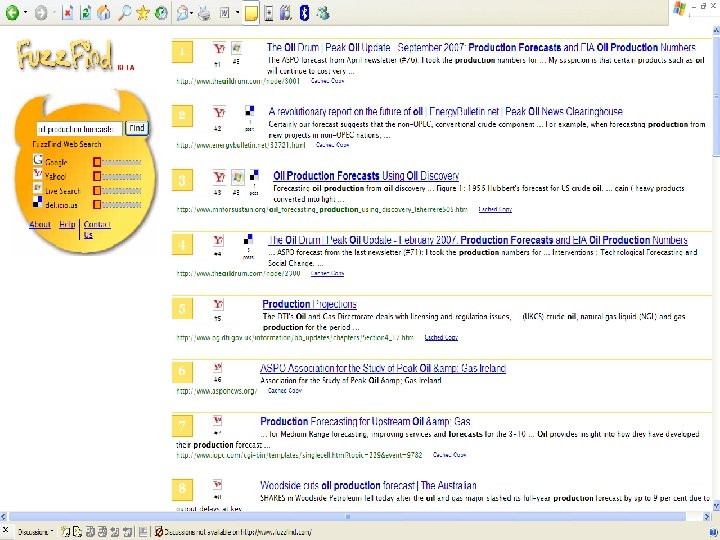Adjust the Google weight slider
The image size is (720, 540).
tap(117, 162)
